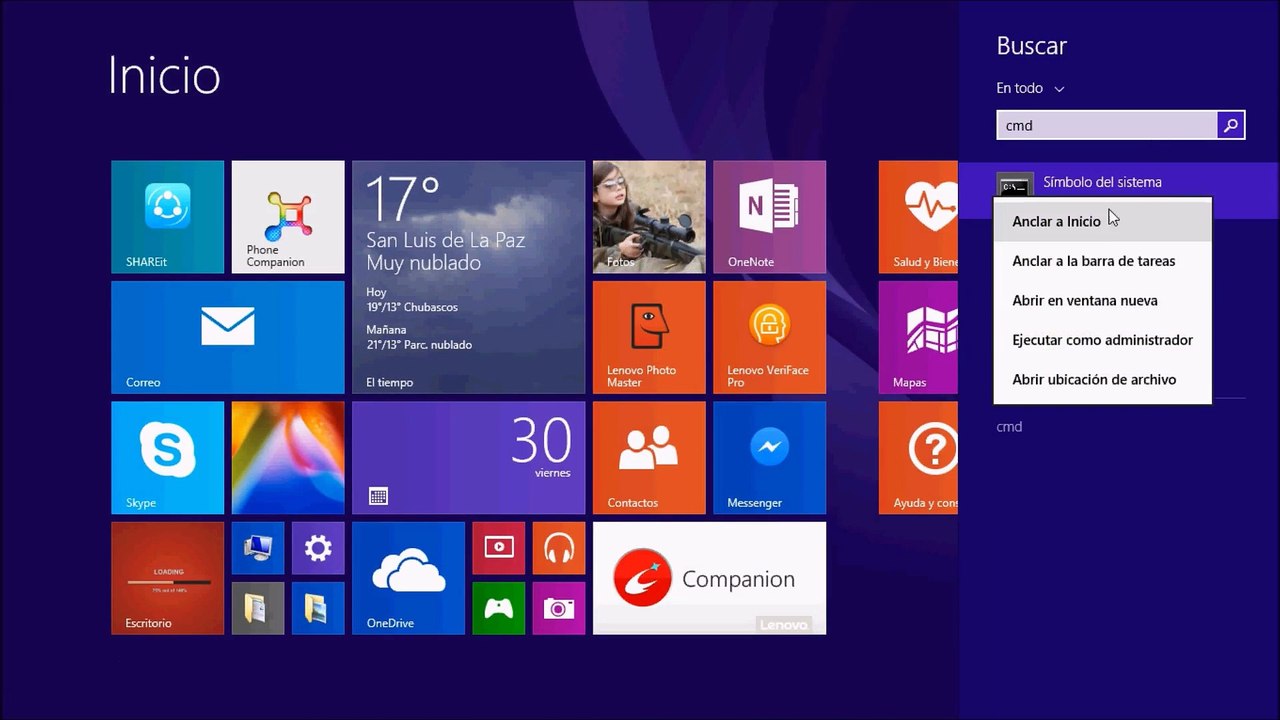Click the magnifying glass search button
The height and width of the screenshot is (720, 1280).
pos(1231,125)
